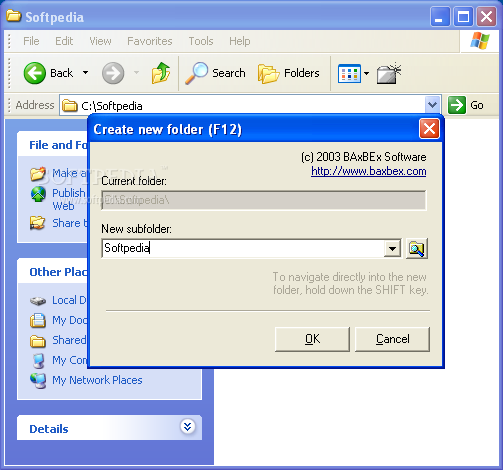Image resolution: width=503 pixels, height=470 pixels.
Task: Open the Forward history dropdown arrow
Action: tap(136, 73)
